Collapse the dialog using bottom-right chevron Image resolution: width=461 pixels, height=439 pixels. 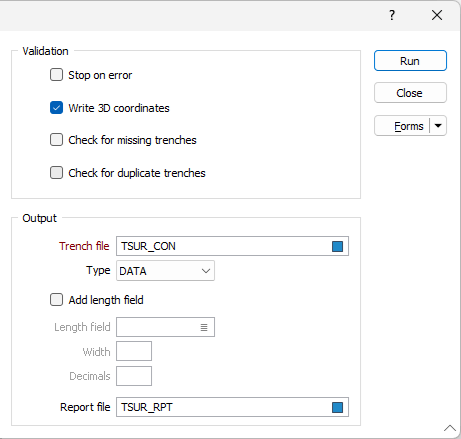pos(450,428)
